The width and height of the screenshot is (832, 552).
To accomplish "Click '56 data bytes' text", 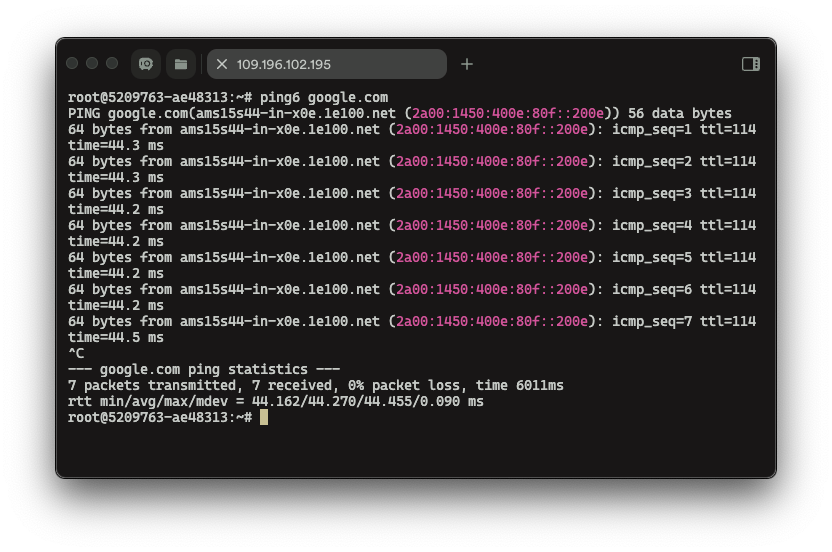I will click(680, 114).
